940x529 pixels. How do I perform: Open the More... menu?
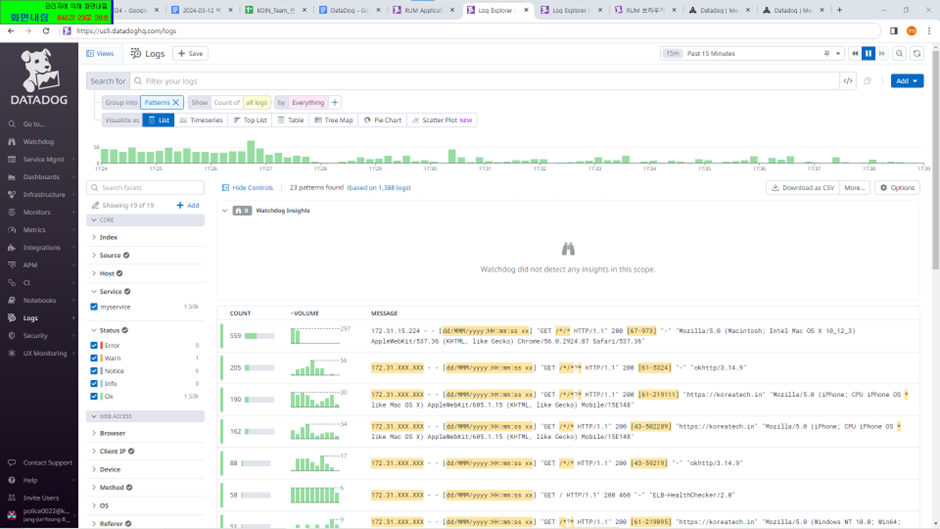coord(854,188)
